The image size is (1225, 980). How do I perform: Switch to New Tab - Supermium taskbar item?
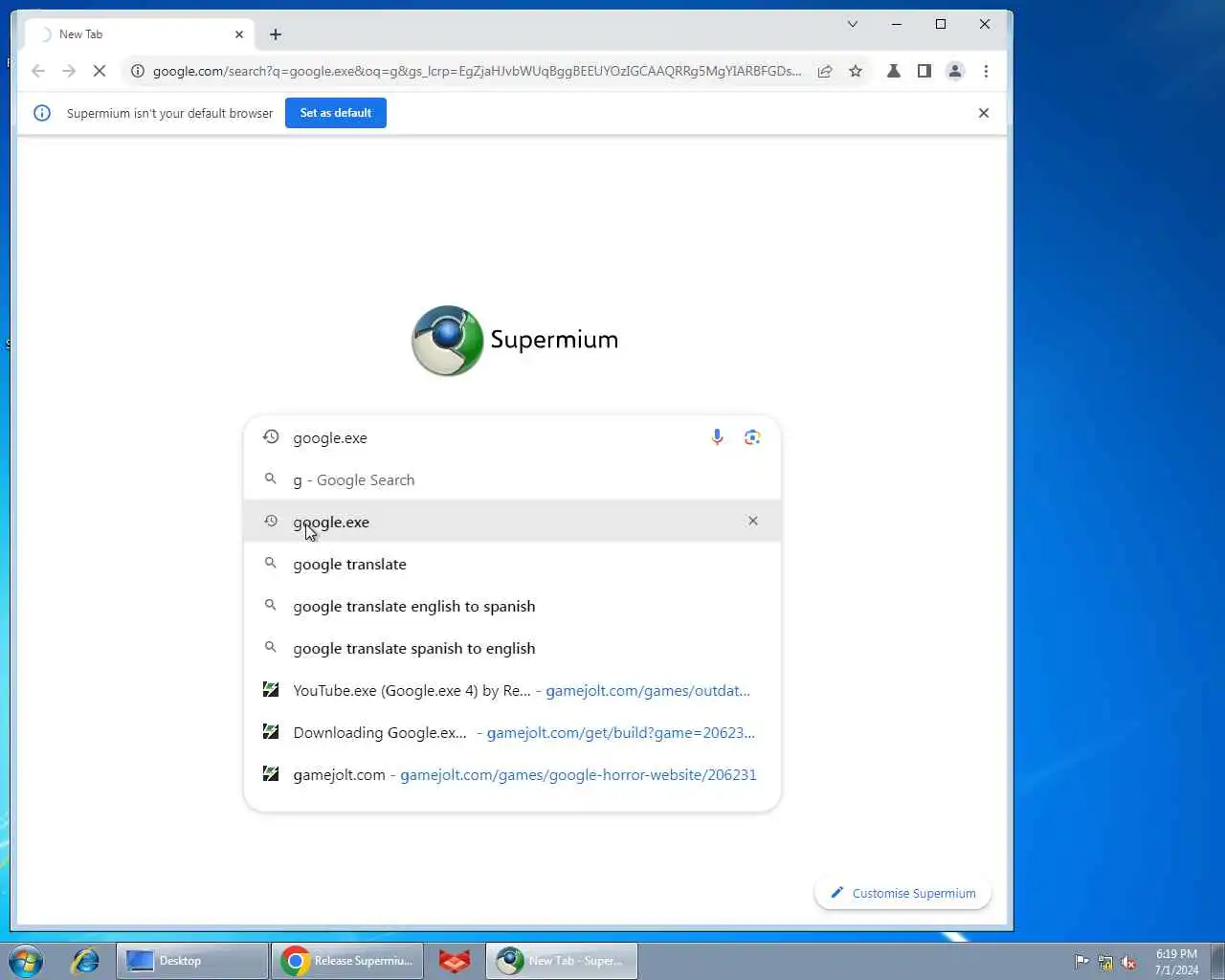click(562, 961)
